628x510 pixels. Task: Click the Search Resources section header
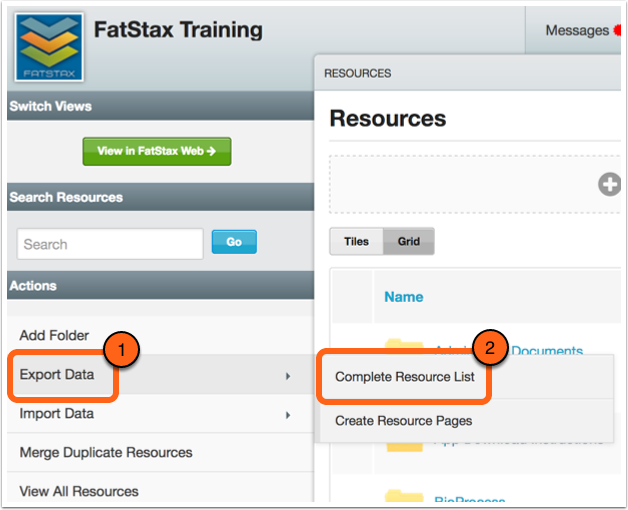tap(160, 197)
